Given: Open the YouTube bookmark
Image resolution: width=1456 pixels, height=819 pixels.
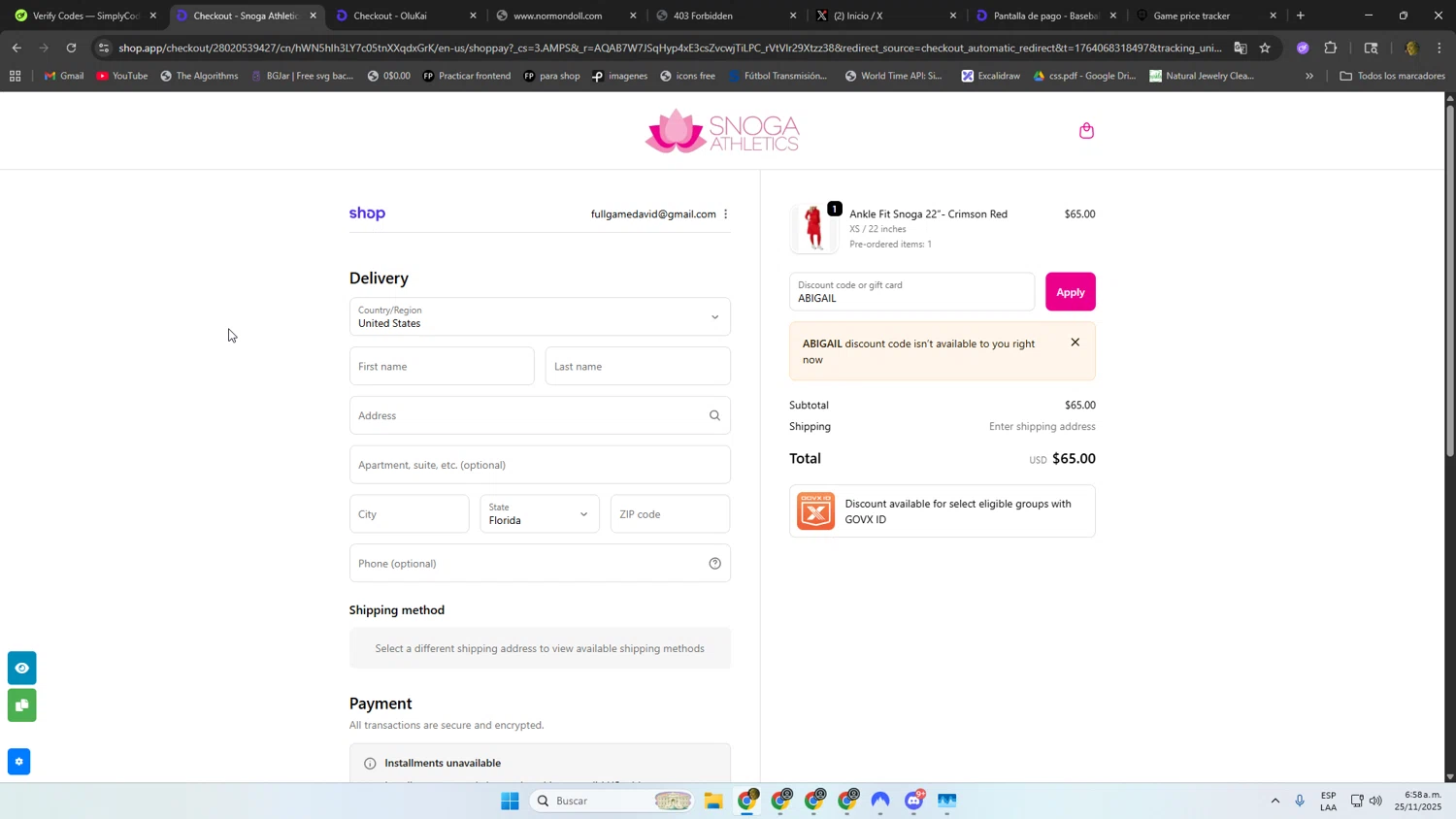Looking at the screenshot, I should pos(121,76).
